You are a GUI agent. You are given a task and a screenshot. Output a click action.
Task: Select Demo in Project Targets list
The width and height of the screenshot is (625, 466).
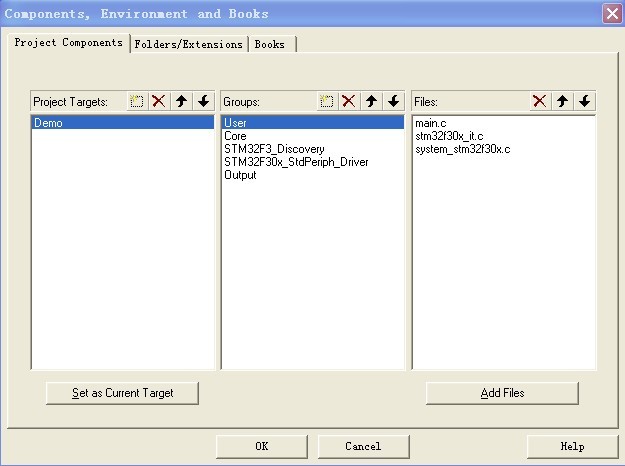pos(48,123)
